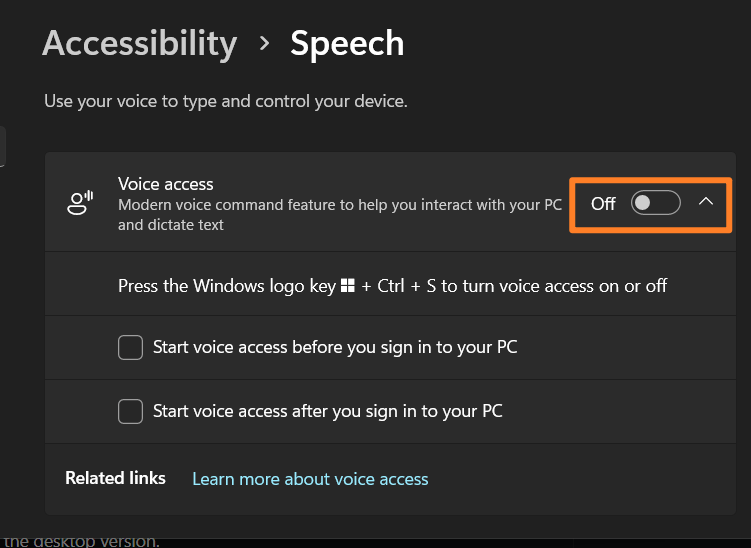
Task: Turn on the Voice access toggle
Action: (x=655, y=203)
